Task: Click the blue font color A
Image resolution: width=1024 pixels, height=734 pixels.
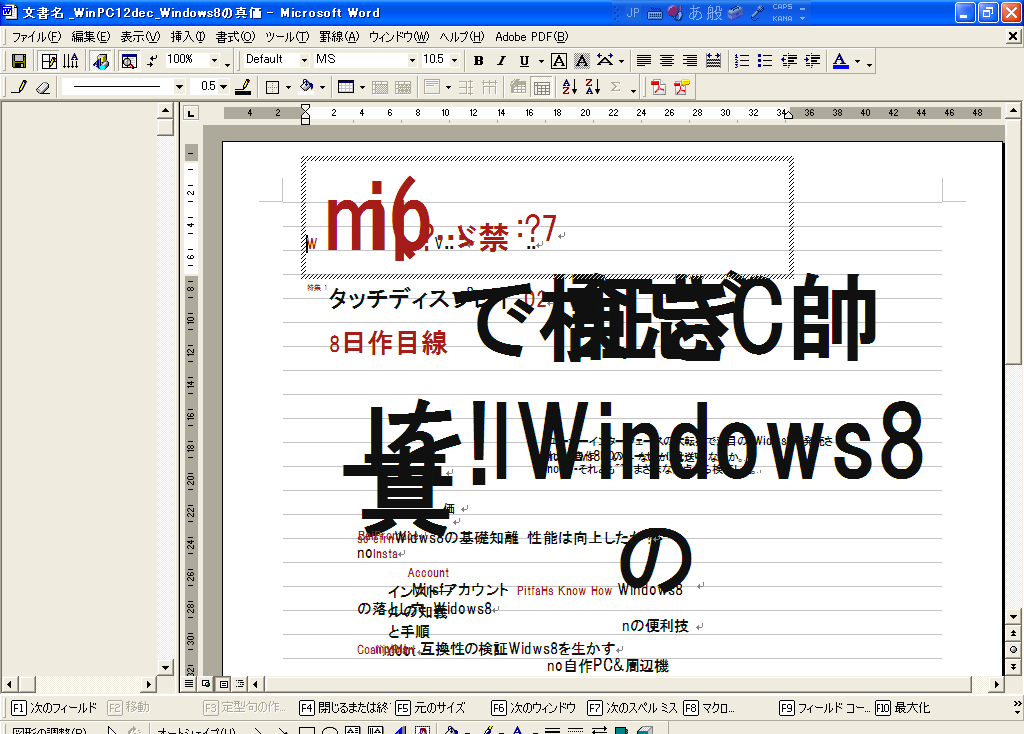Action: (841, 61)
